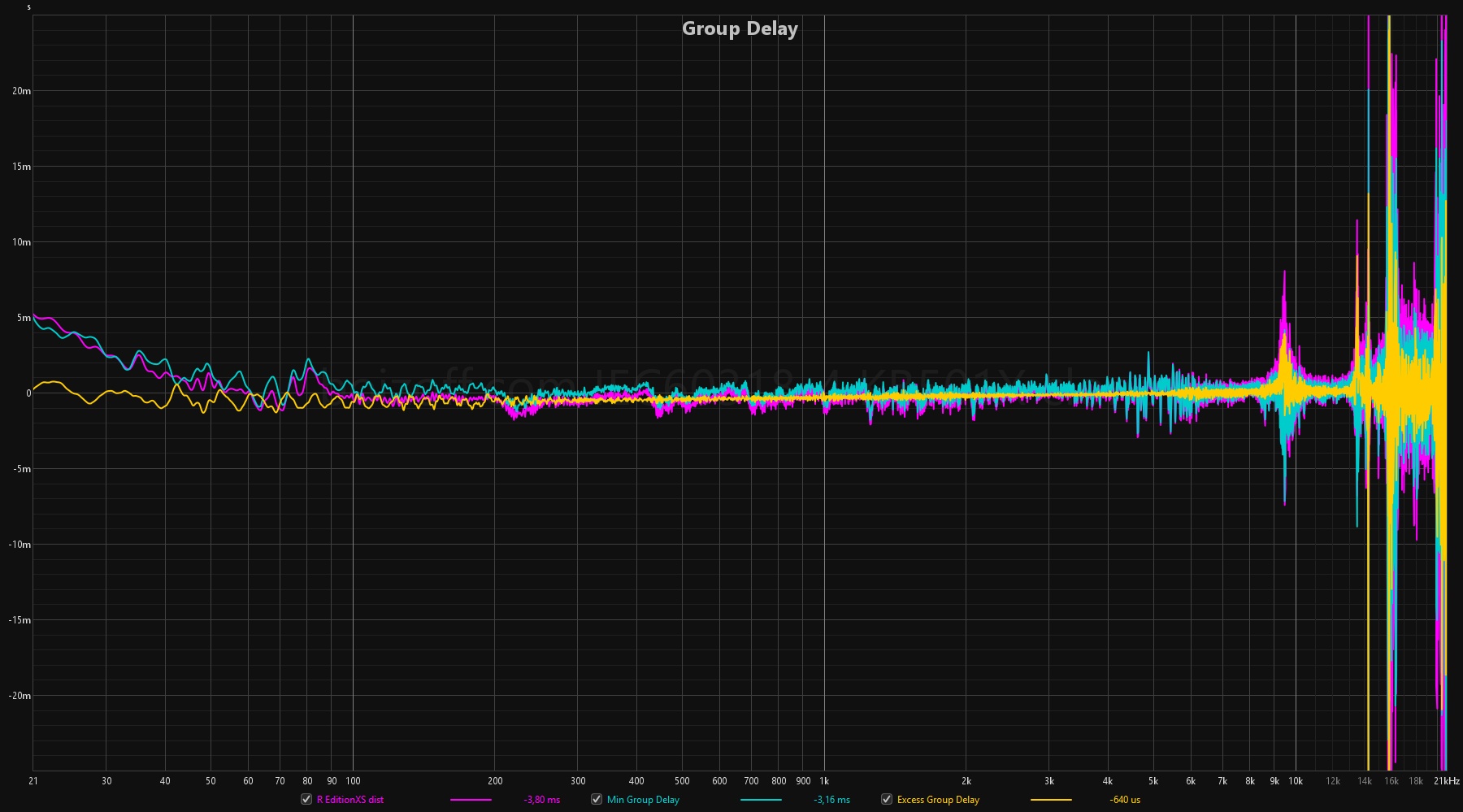
Task: Click the magenta R EditionXS line swatch
Action: 471,800
